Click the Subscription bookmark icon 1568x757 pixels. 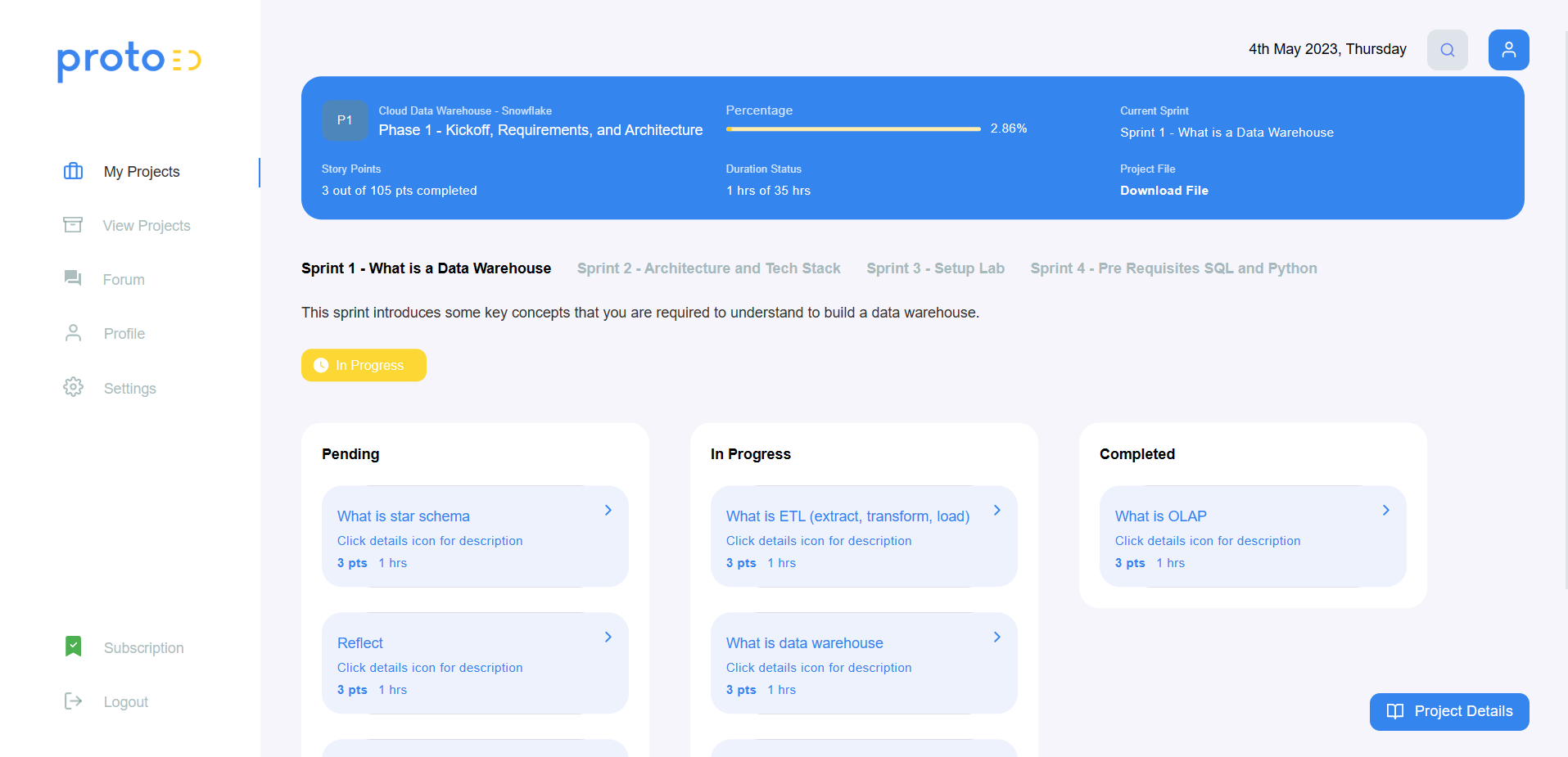[x=73, y=647]
